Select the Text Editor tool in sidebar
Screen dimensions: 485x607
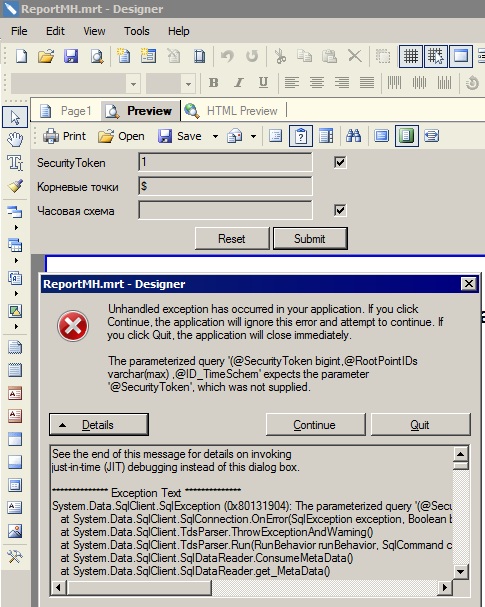15,163
